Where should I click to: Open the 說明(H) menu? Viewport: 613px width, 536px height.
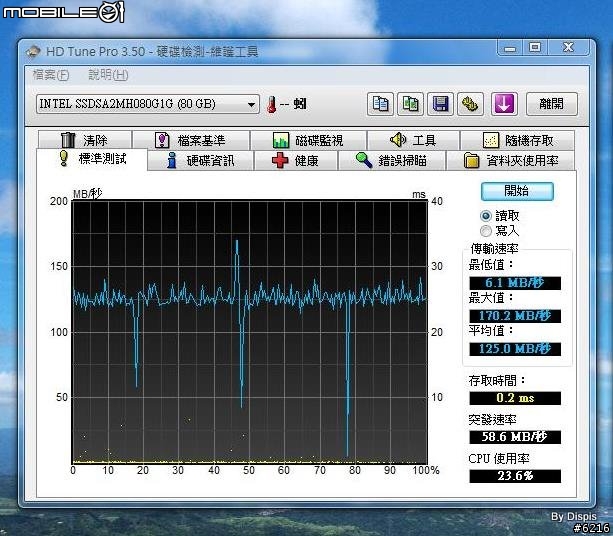coord(108,75)
